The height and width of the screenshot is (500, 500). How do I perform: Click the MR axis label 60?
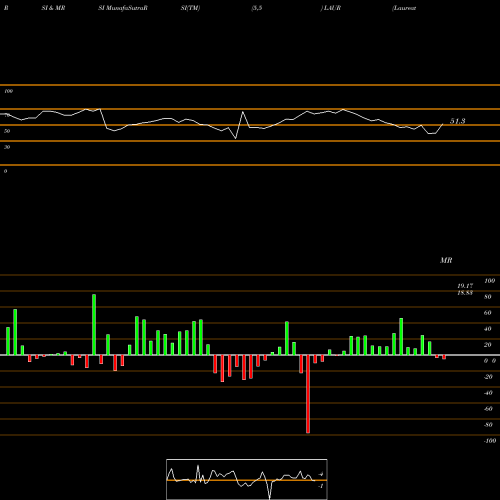488,313
